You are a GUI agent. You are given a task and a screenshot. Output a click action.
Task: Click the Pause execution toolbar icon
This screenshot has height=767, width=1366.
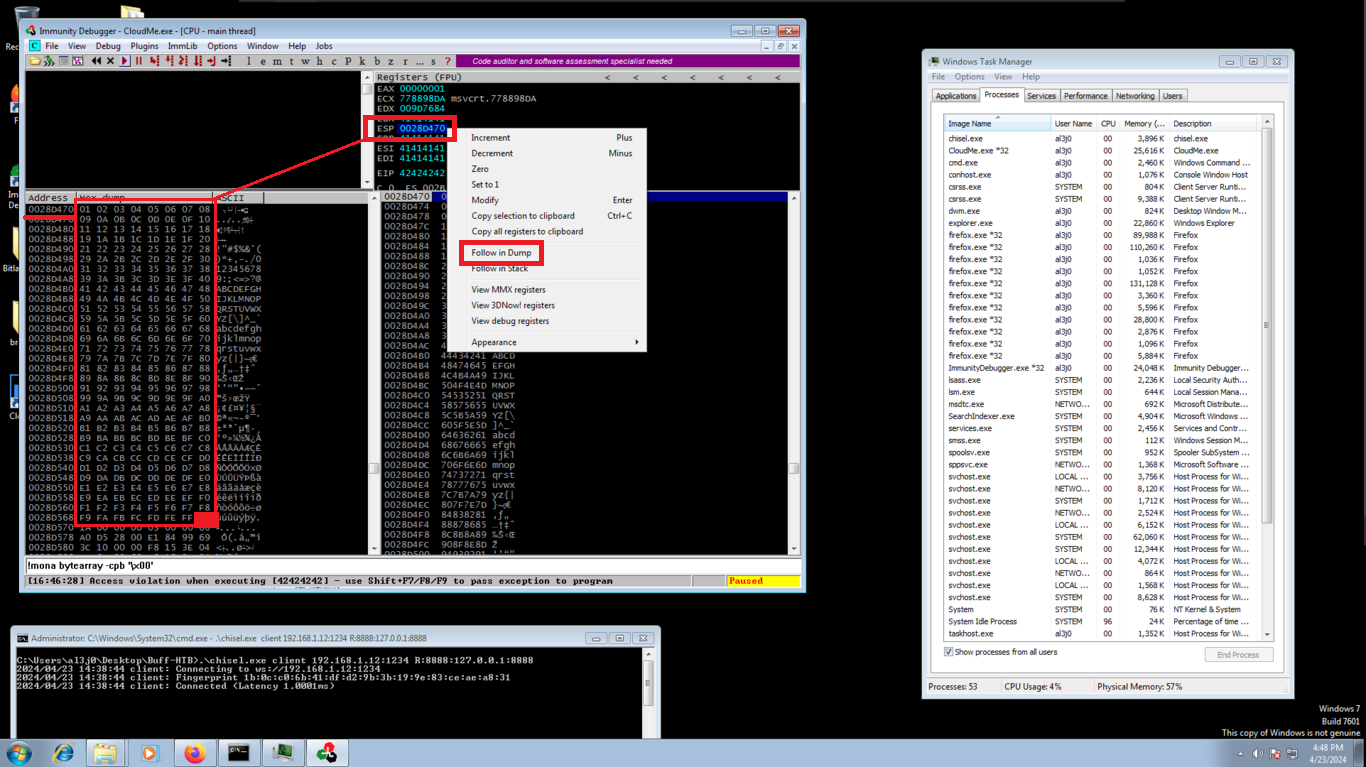coord(139,61)
